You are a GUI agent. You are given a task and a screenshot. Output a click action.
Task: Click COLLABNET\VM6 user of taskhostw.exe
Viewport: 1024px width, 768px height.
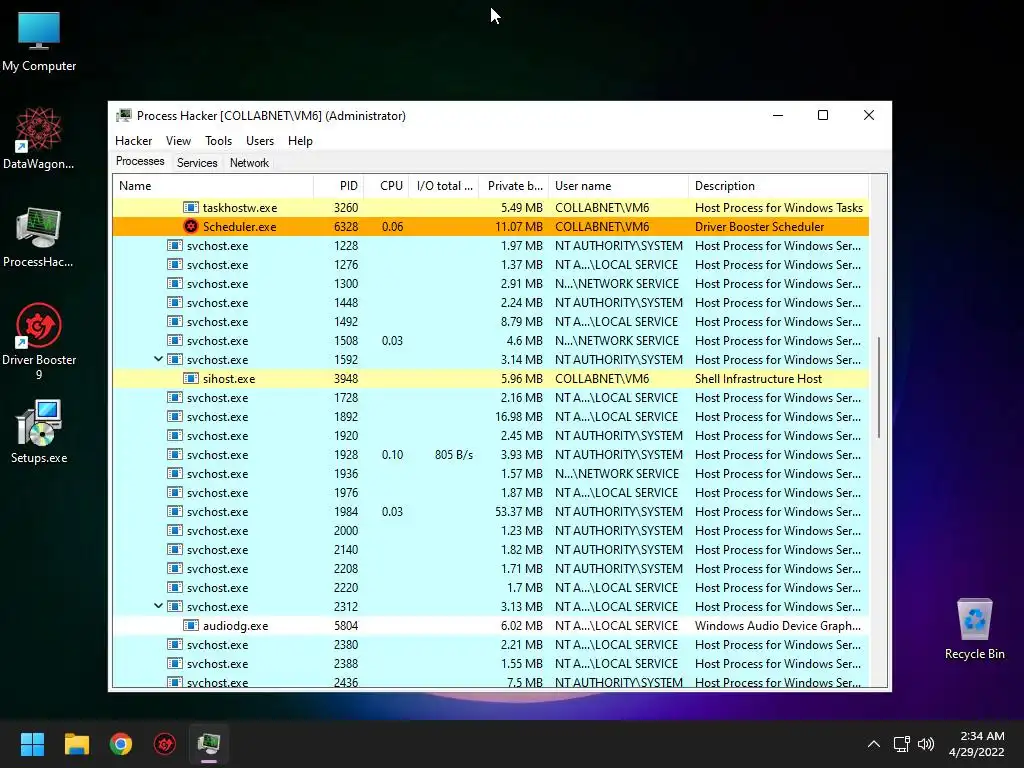point(602,208)
